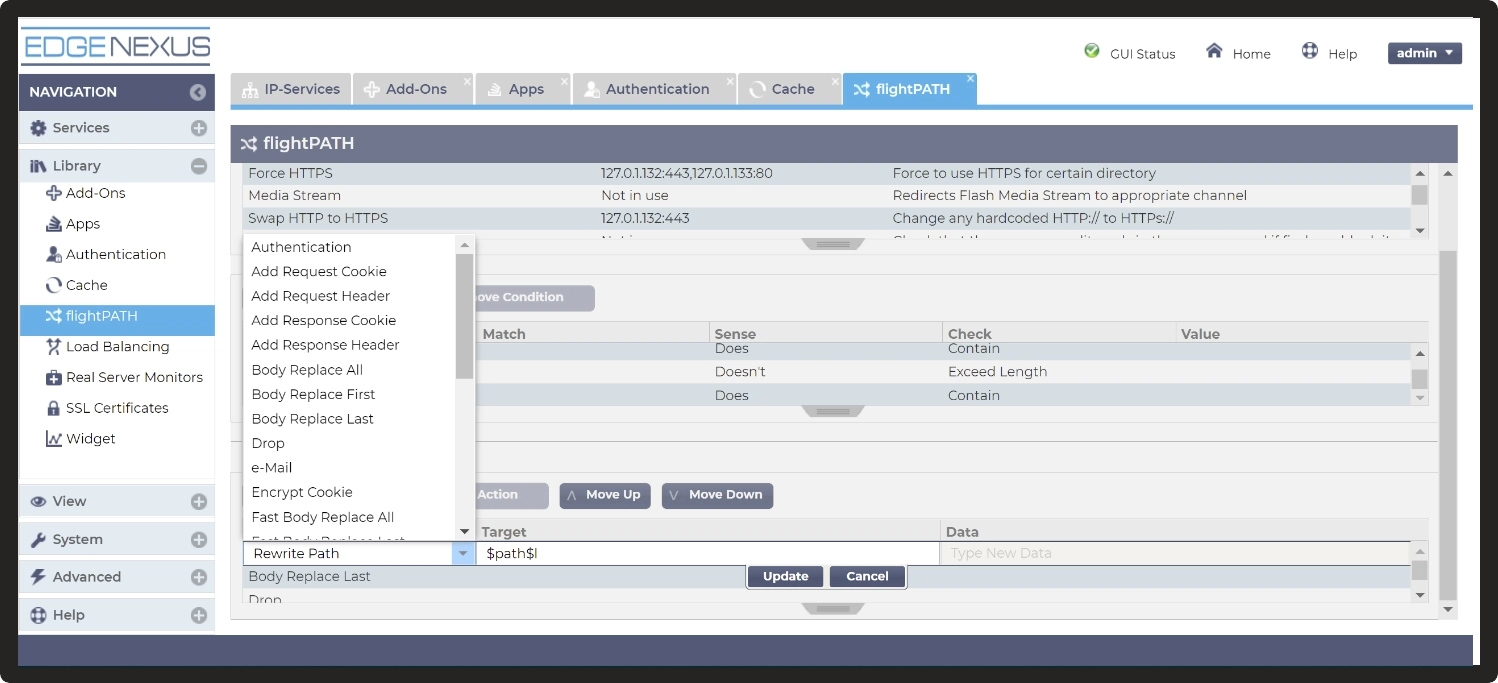Switch to the Add-Ons tab

[x=413, y=89]
